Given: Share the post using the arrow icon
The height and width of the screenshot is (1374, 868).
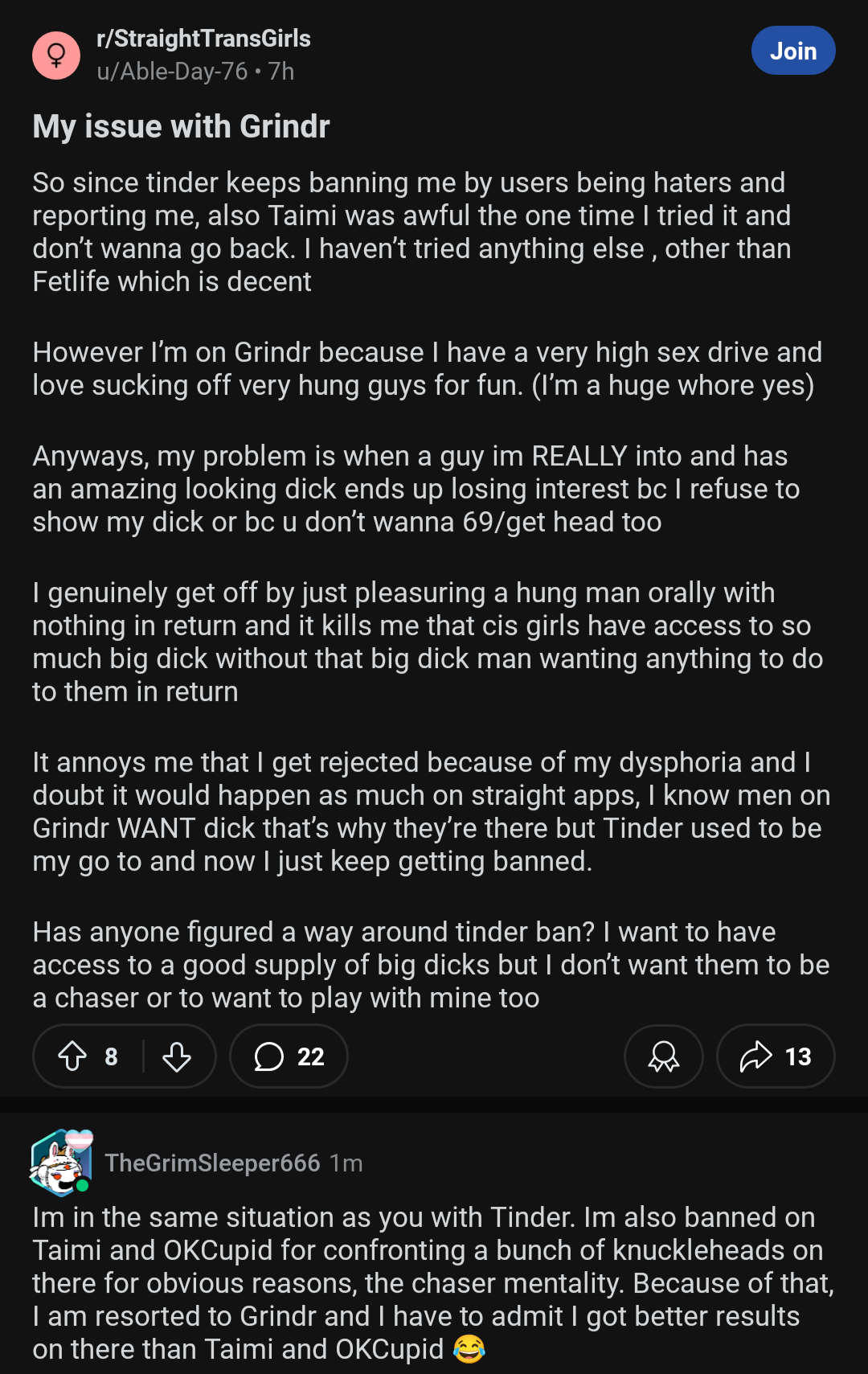Looking at the screenshot, I should 755,1056.
